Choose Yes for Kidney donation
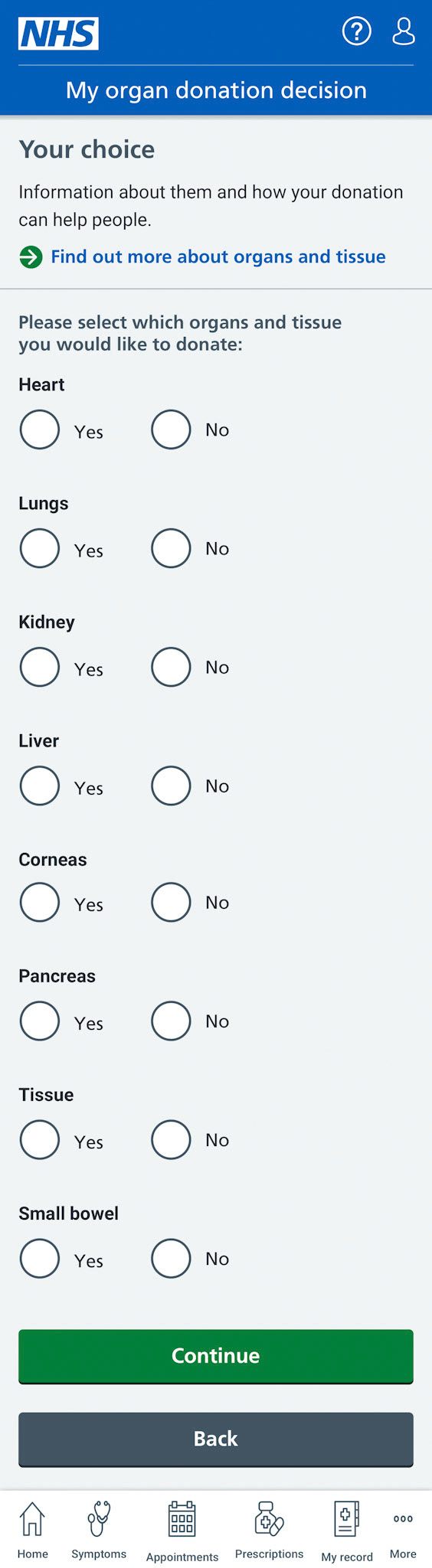The height and width of the screenshot is (1568, 432). pos(40,667)
